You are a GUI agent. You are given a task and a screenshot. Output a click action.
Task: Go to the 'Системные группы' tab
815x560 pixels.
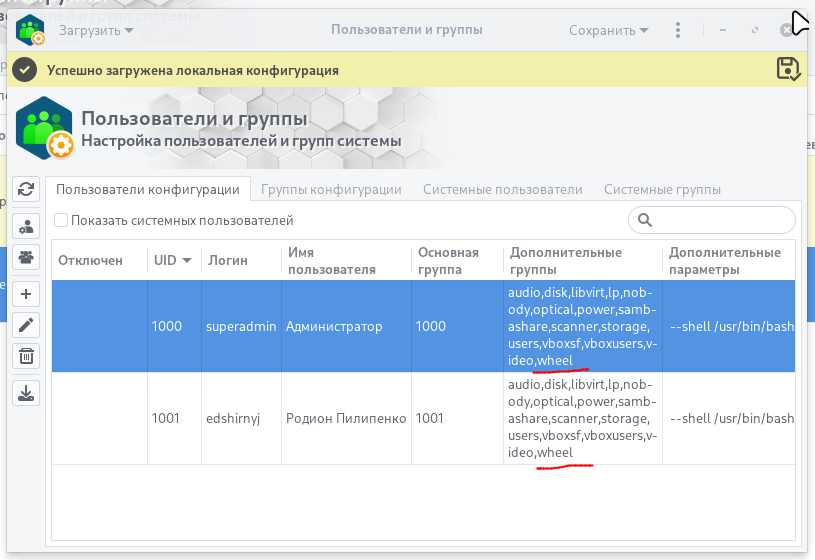tap(662, 189)
